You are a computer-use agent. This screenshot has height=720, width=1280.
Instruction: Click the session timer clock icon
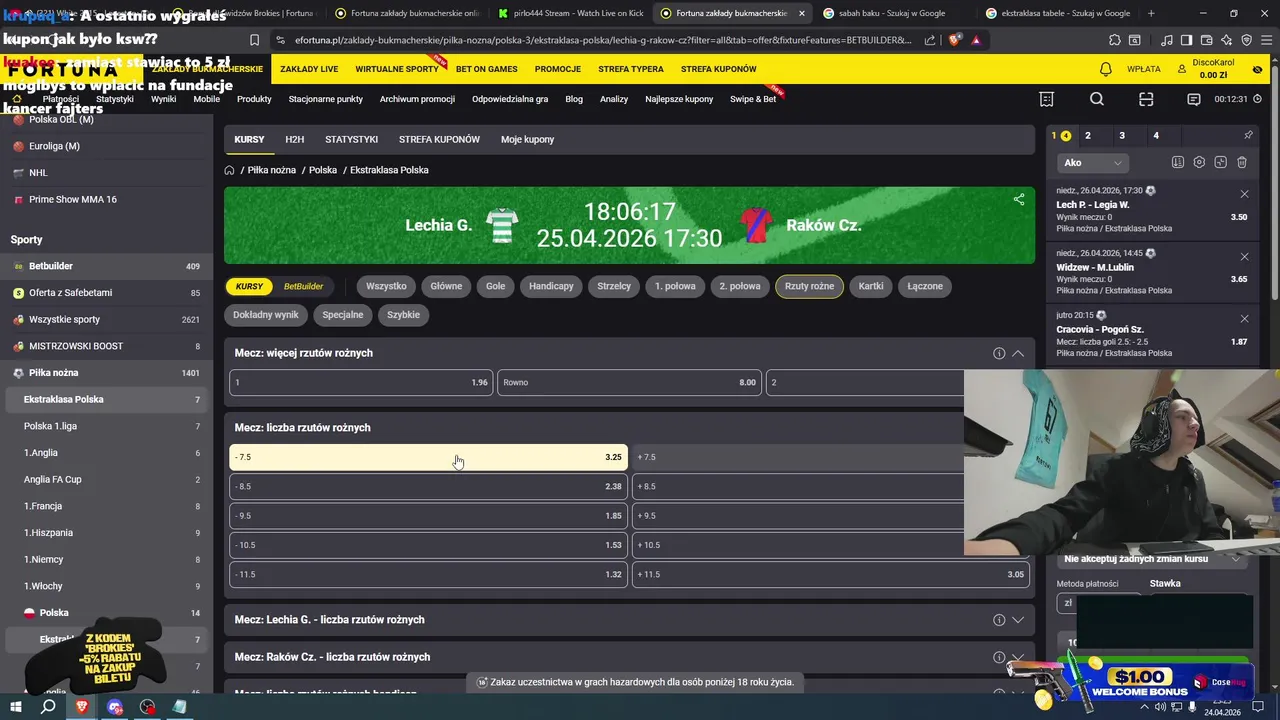point(1258,99)
